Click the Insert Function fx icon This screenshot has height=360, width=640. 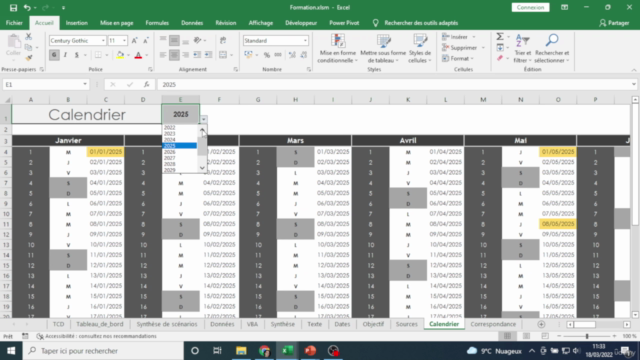[147, 84]
